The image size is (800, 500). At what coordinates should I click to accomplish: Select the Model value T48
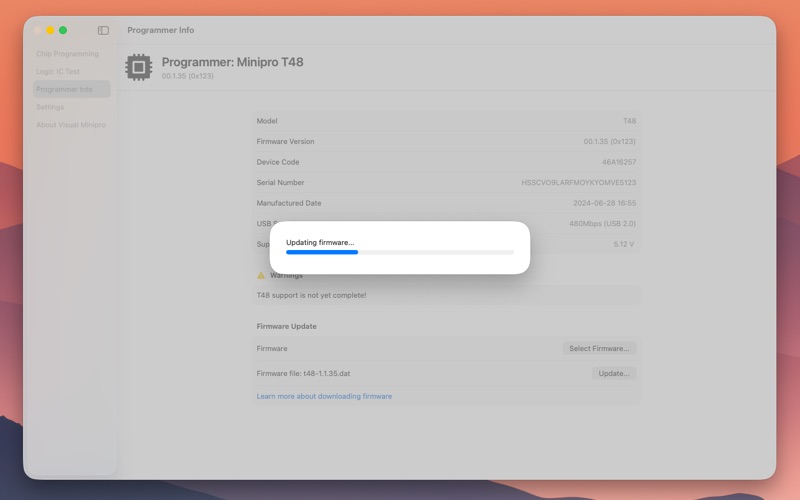point(630,121)
